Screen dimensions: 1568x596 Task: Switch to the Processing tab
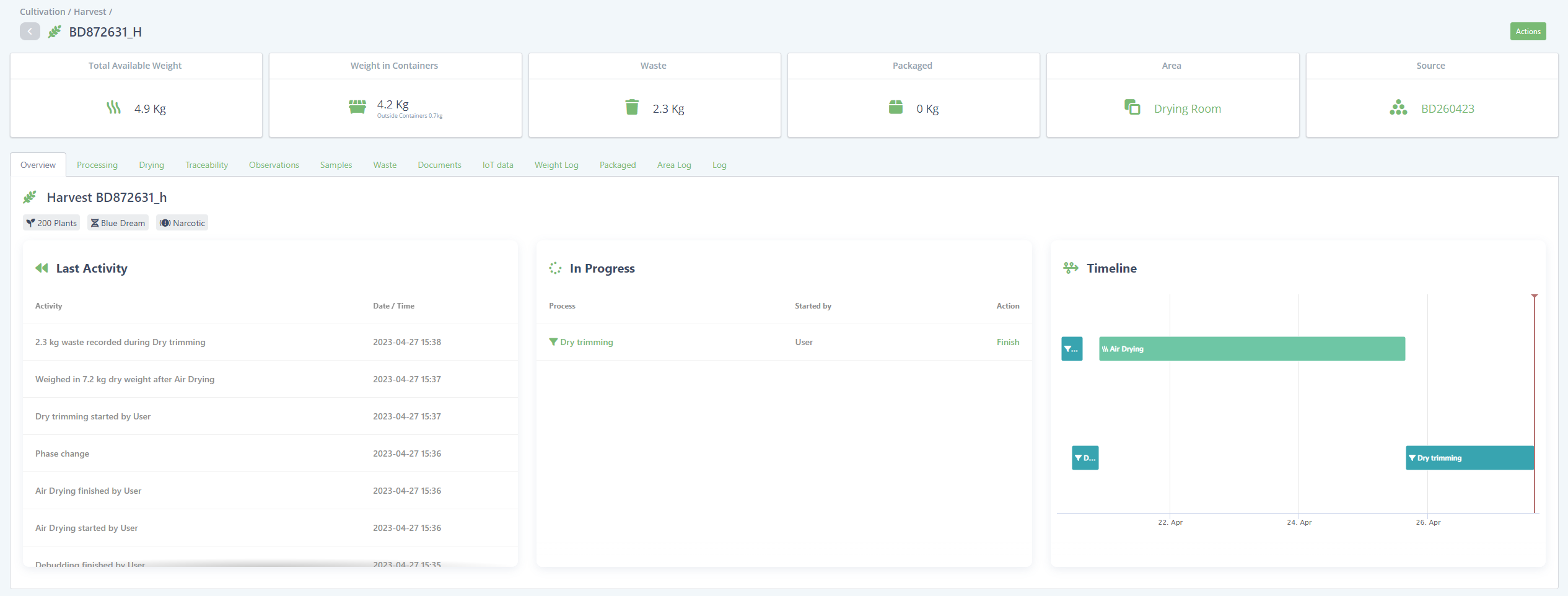pyautogui.click(x=97, y=165)
